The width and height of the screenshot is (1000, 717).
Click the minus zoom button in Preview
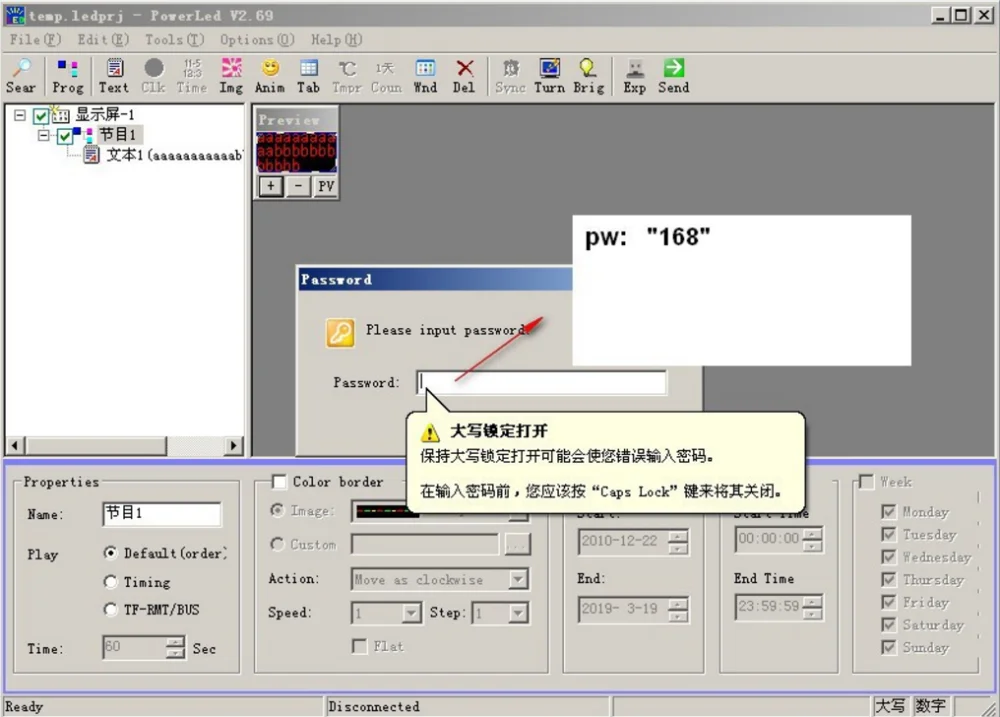click(x=296, y=186)
